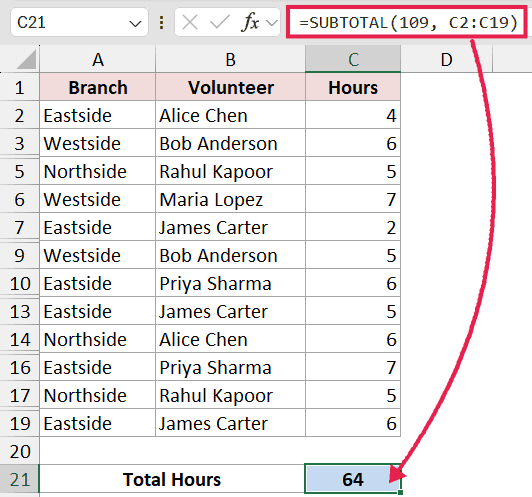
Task: Click the Branch header cell
Action: click(98, 88)
